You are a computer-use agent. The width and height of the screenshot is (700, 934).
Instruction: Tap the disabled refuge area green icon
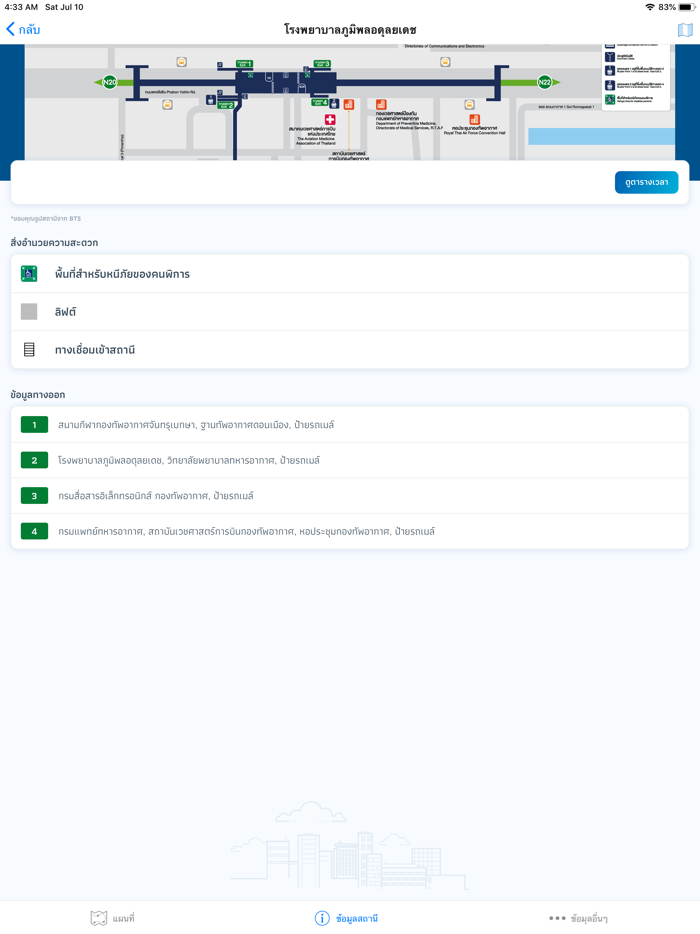pyautogui.click(x=29, y=273)
